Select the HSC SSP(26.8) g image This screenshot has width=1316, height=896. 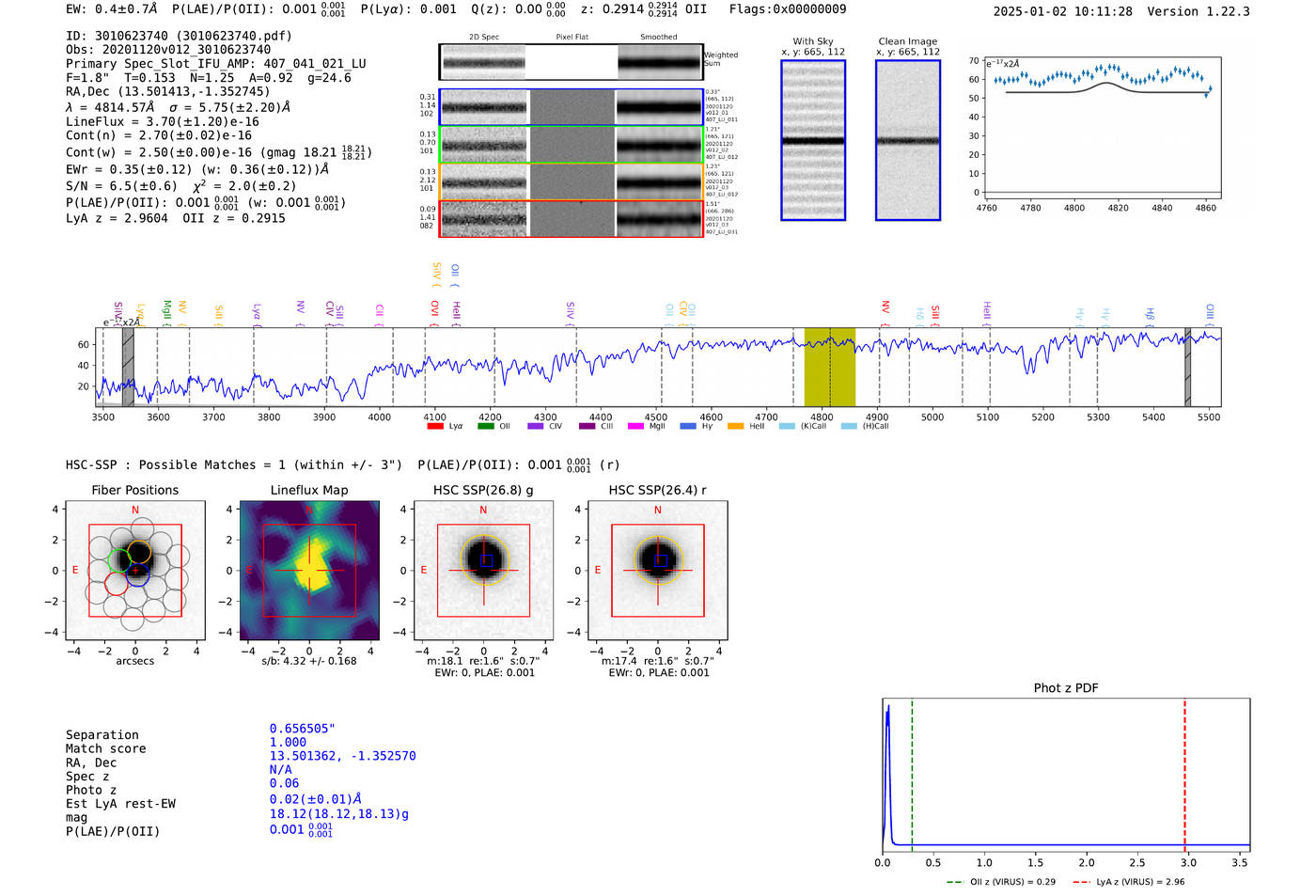(x=484, y=571)
